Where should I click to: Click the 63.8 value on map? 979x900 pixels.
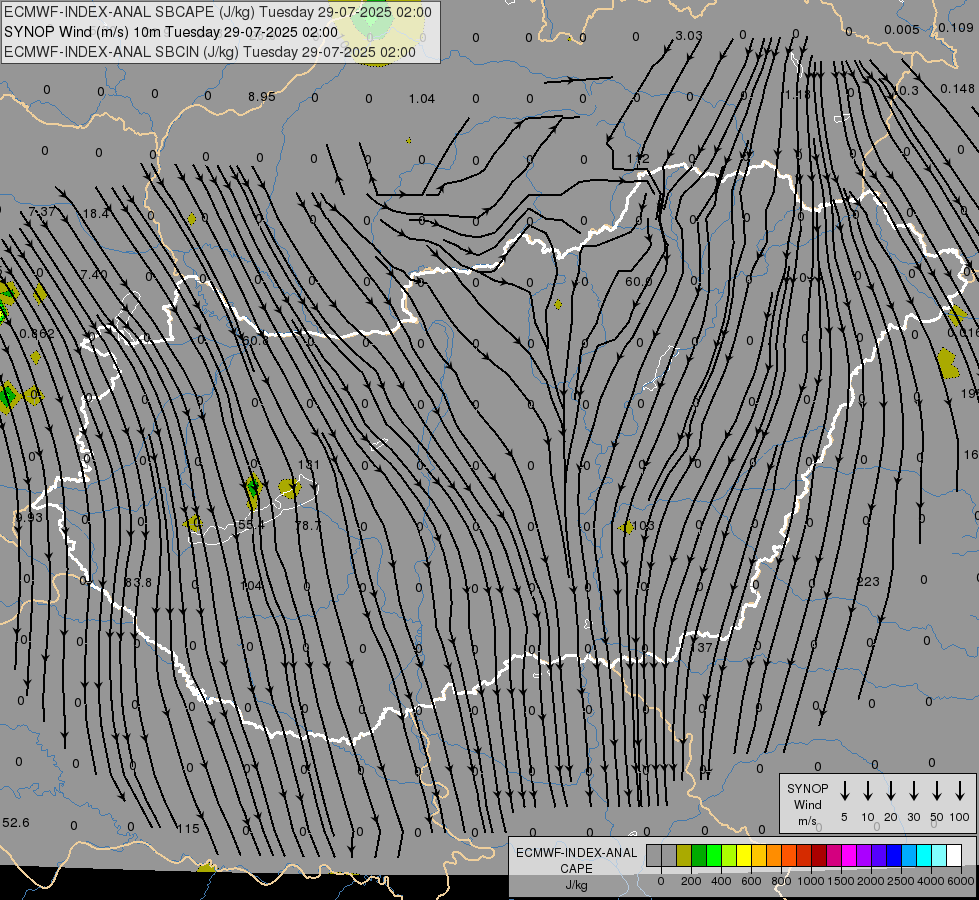tap(138, 582)
